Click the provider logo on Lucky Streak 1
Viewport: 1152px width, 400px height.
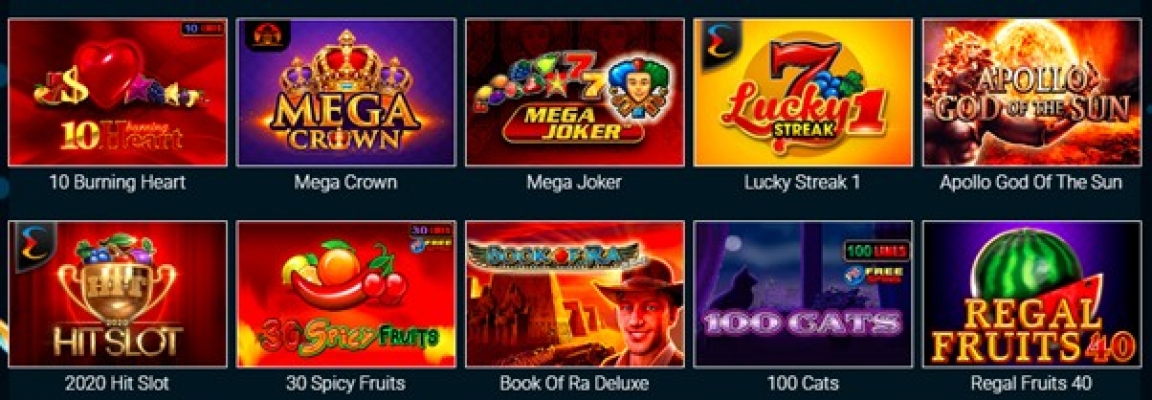[x=714, y=42]
